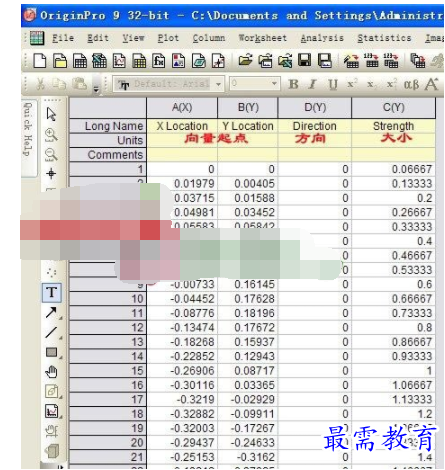Select column header C(Y)
Viewport: 445px width, 470px height.
click(x=393, y=108)
